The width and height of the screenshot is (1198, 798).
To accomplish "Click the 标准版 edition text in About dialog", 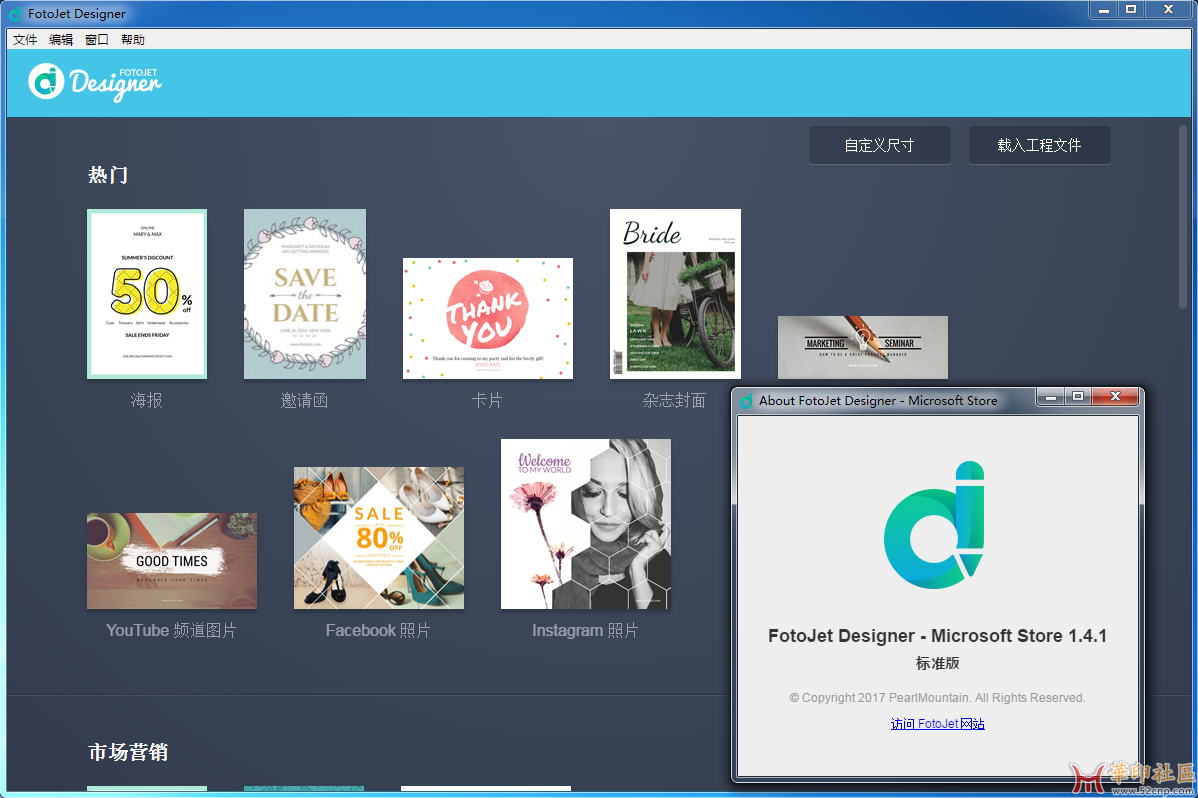I will pos(937,663).
